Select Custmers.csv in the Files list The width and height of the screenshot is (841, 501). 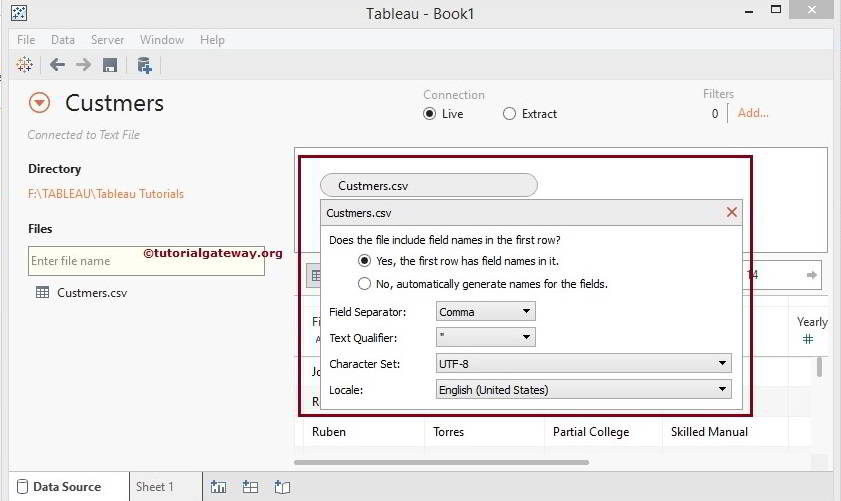[x=92, y=293]
